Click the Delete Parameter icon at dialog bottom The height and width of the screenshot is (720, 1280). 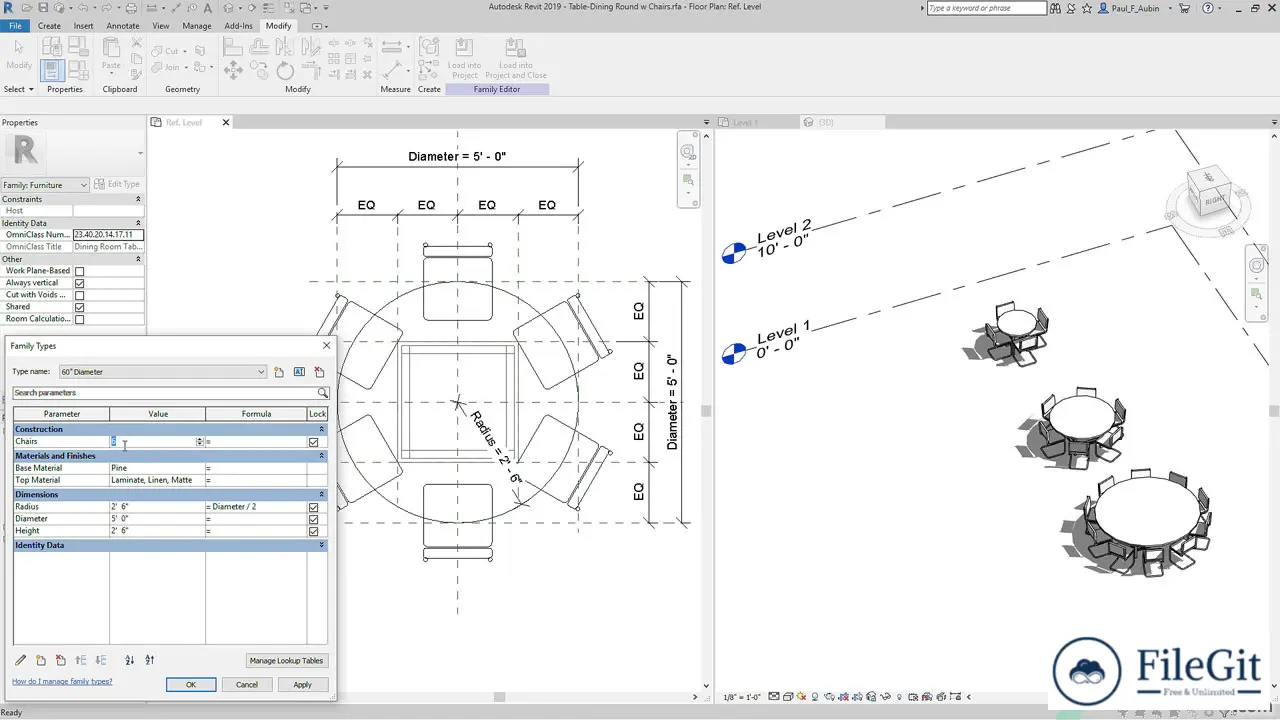60,660
